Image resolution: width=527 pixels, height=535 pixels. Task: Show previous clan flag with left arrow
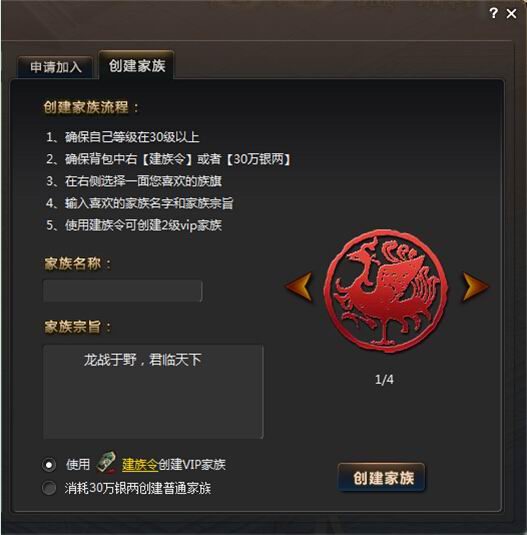point(299,286)
